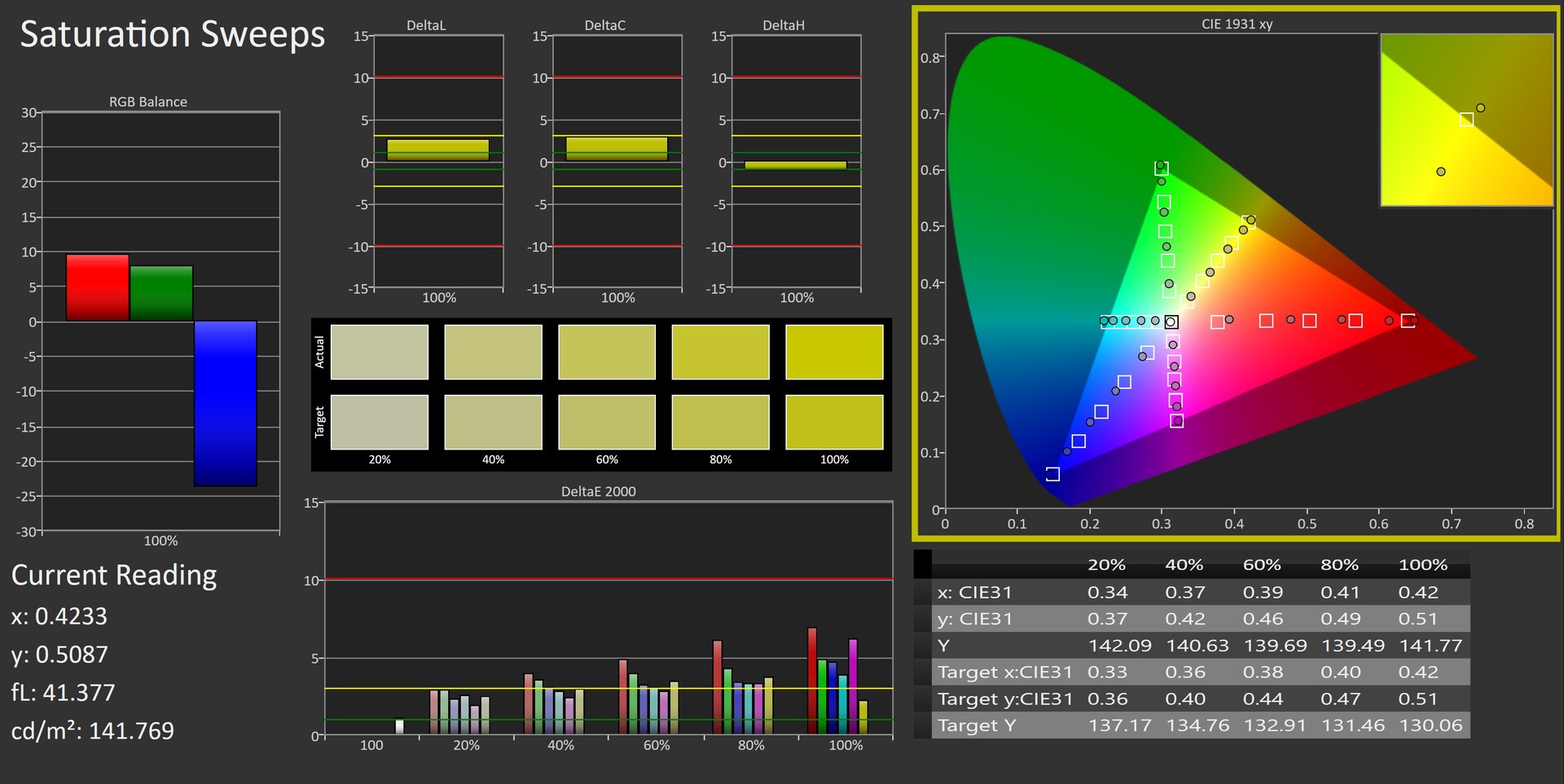Click the green bar in RGB Balance
1564x784 pixels.
(x=161, y=293)
